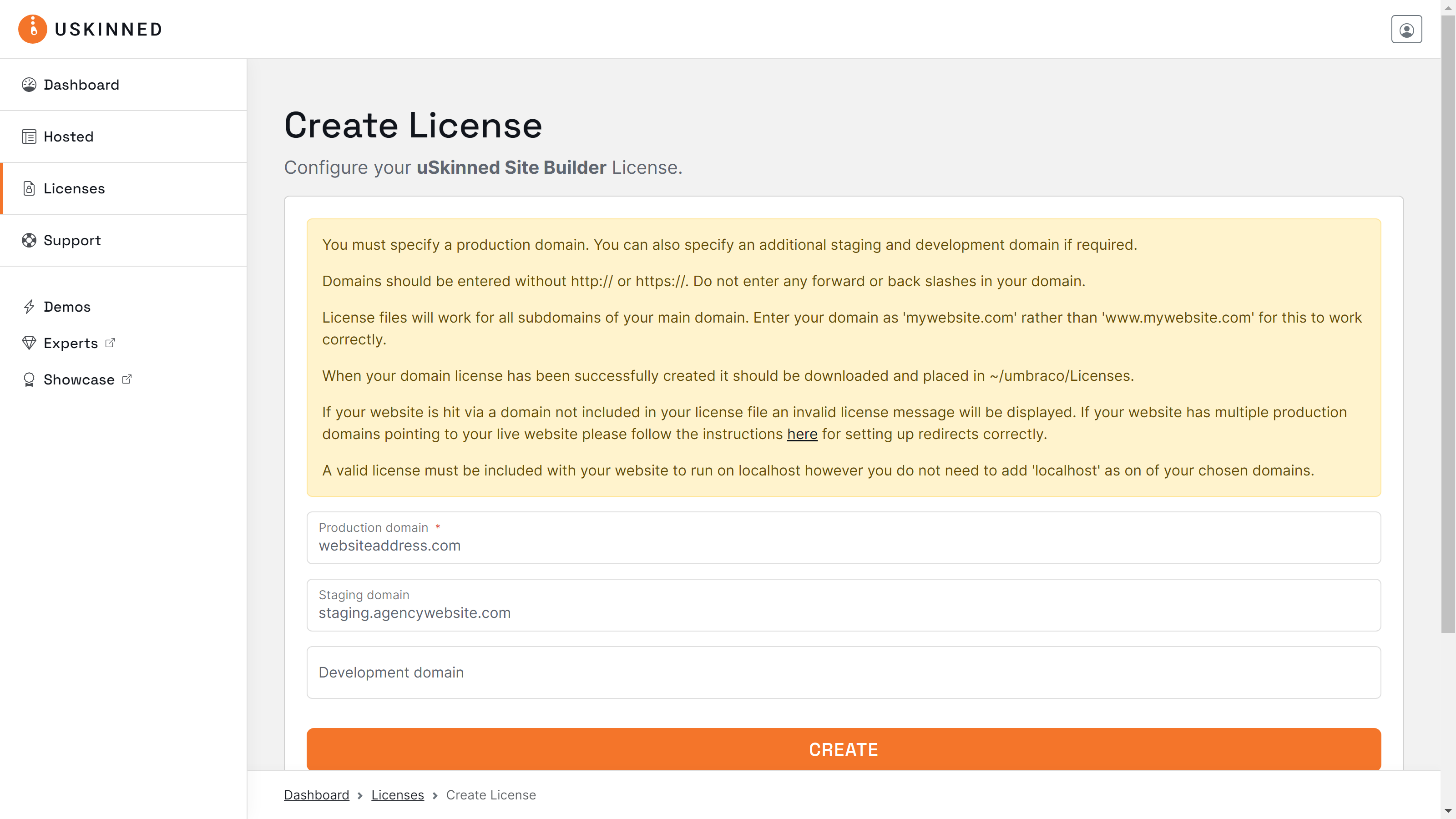Click first chevron separator in breadcrumb
This screenshot has height=819, width=1456.
tap(360, 795)
